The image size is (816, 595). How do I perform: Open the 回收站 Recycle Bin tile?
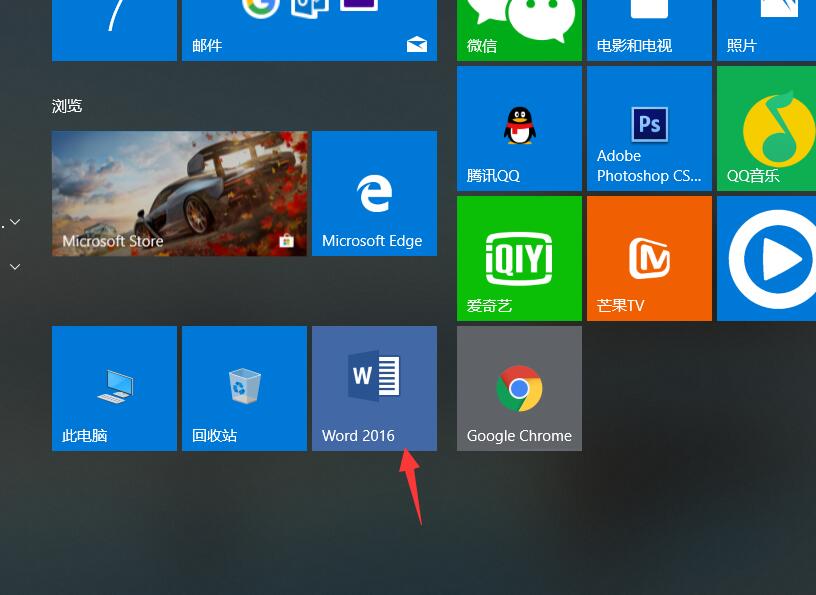point(245,388)
